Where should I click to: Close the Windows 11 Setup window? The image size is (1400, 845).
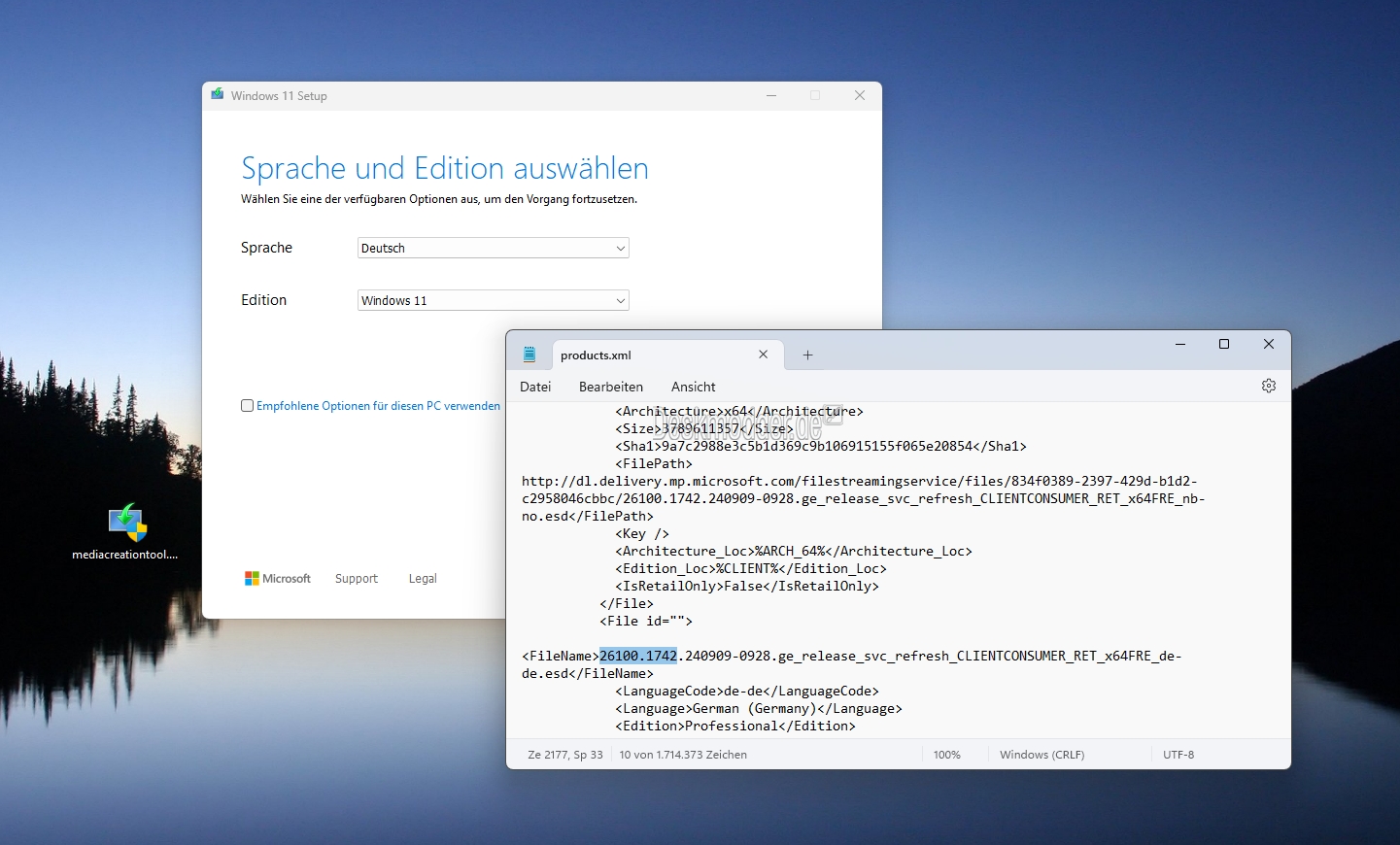[x=860, y=95]
